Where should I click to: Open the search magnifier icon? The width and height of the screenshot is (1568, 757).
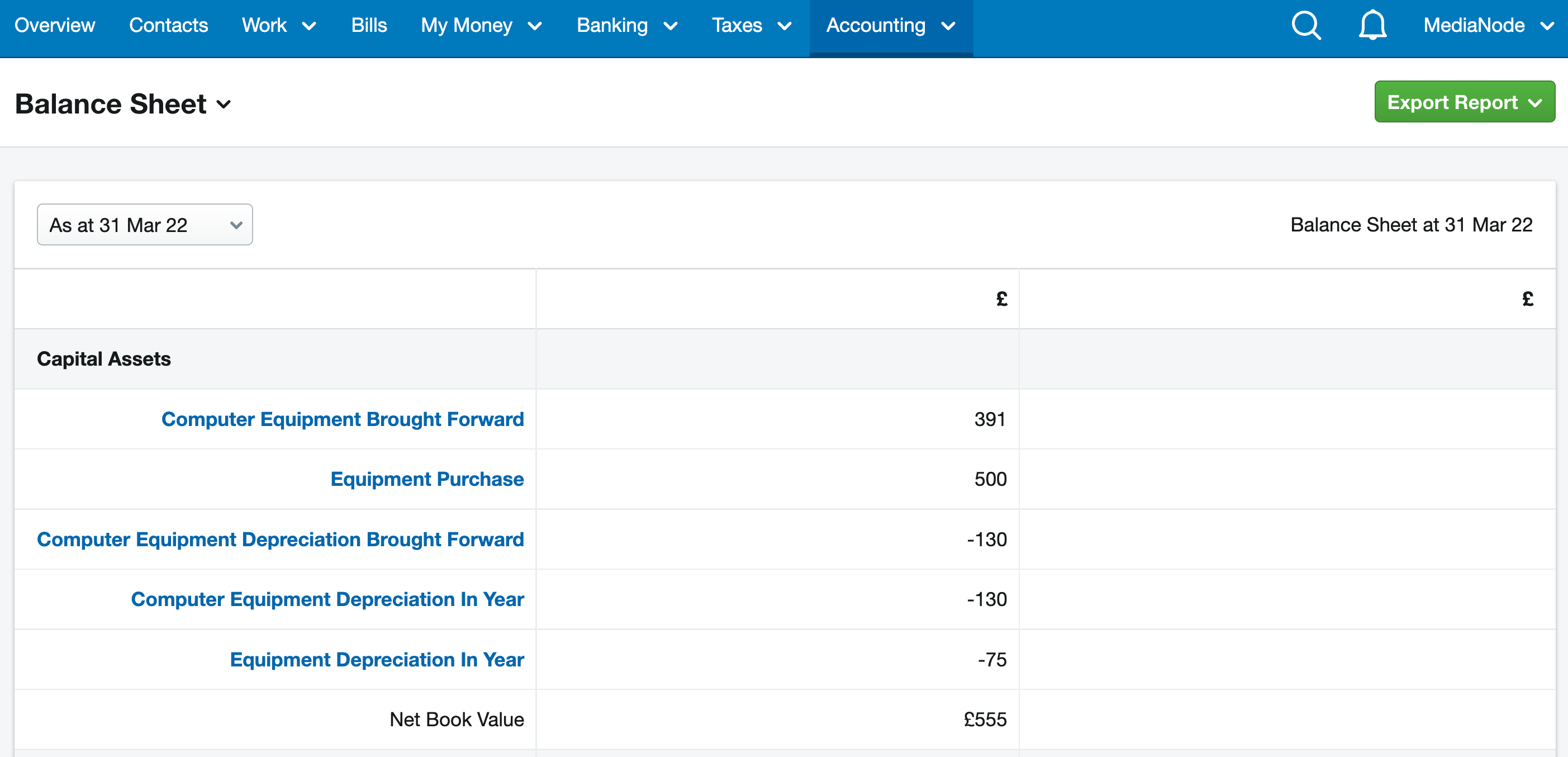1306,26
